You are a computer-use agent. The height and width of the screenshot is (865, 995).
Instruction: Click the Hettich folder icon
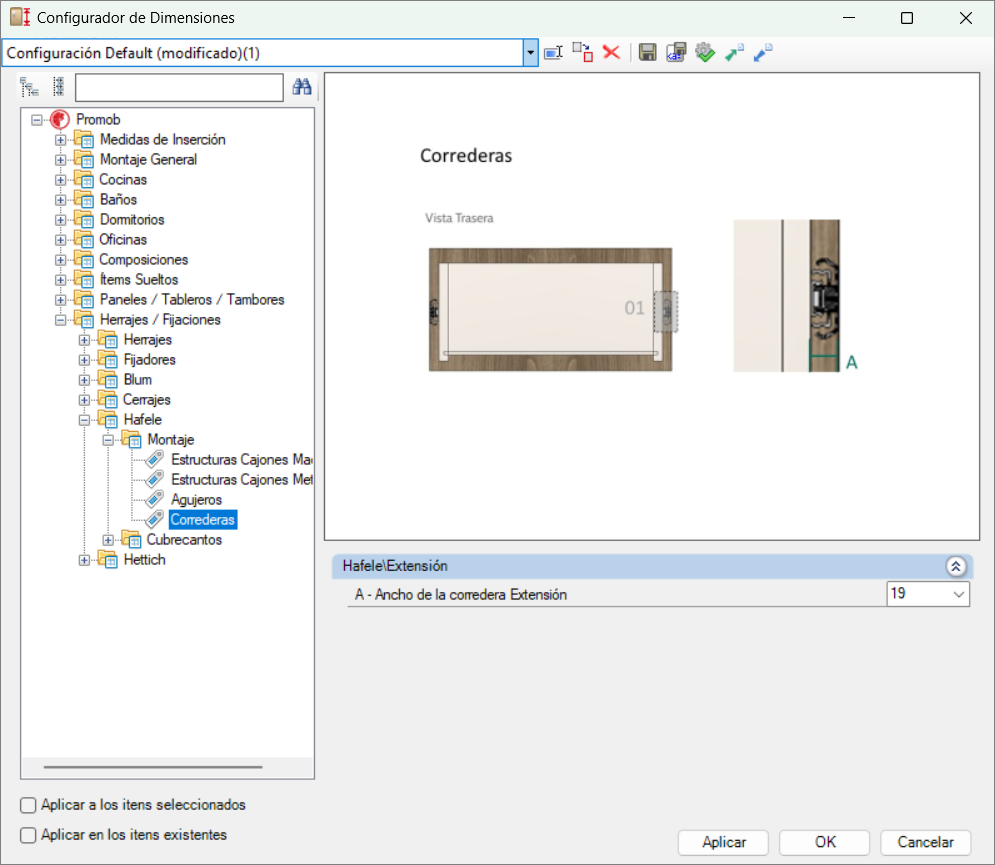coord(108,560)
